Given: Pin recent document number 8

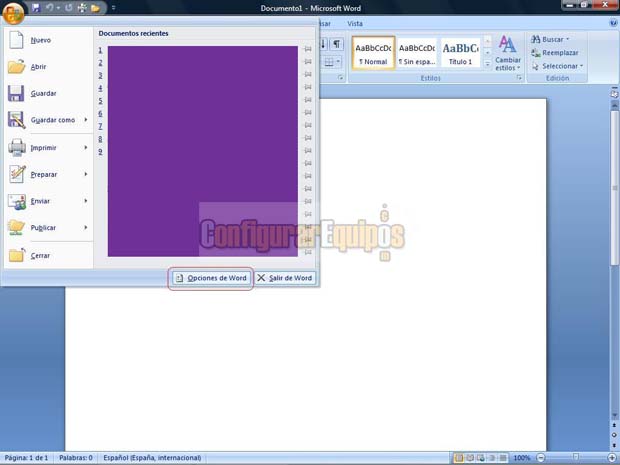Looking at the screenshot, I should (x=308, y=138).
